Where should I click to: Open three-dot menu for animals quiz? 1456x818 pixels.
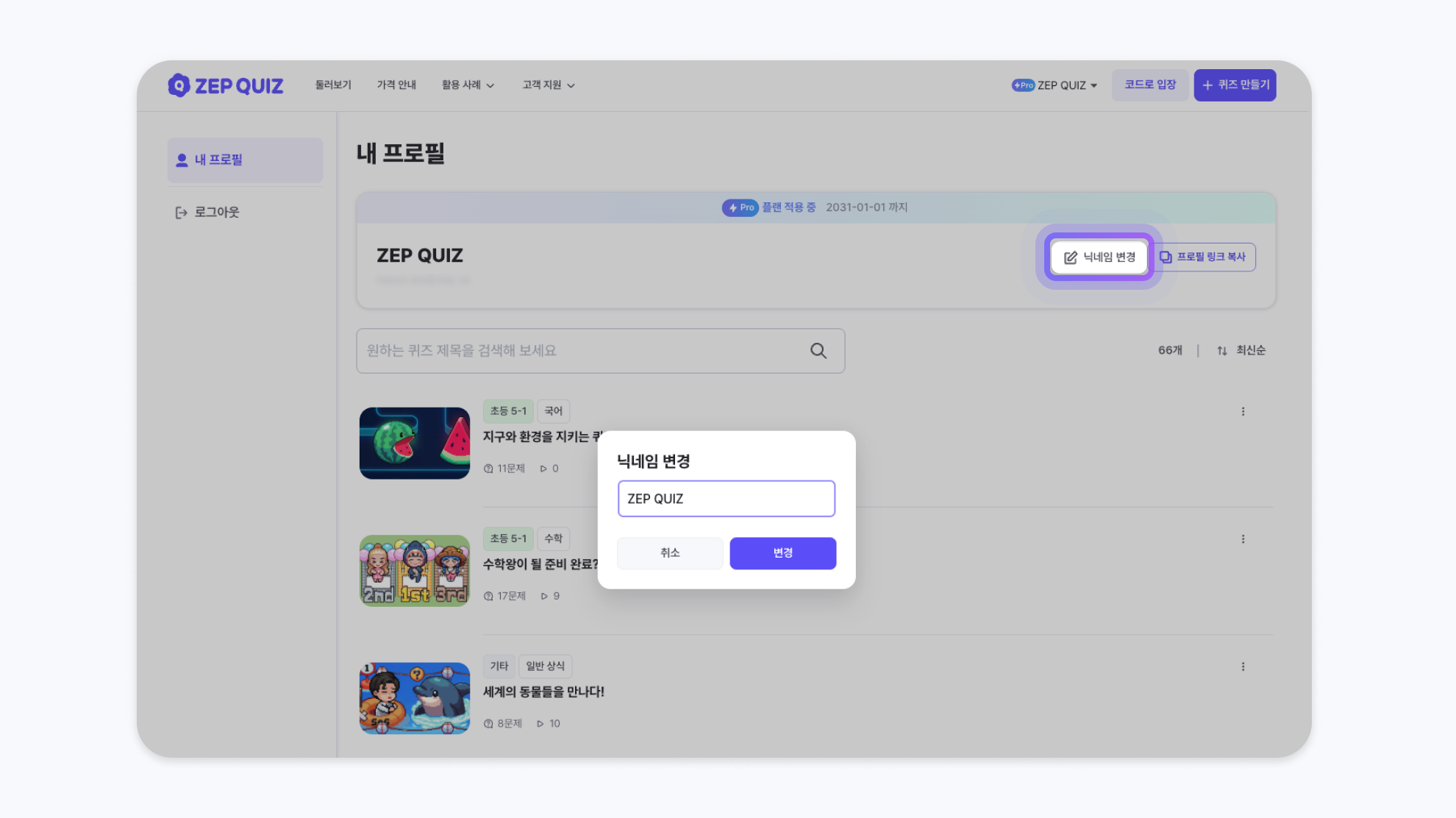pyautogui.click(x=1243, y=666)
